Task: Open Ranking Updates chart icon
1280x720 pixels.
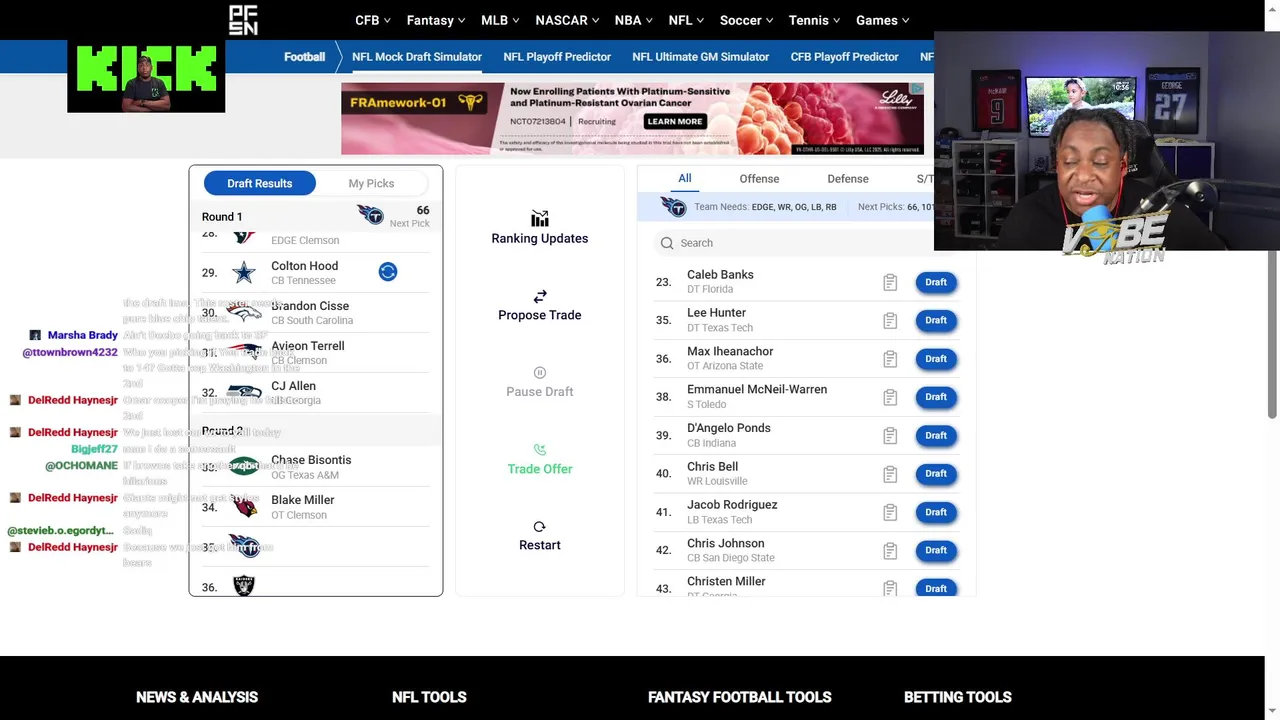Action: 540,219
